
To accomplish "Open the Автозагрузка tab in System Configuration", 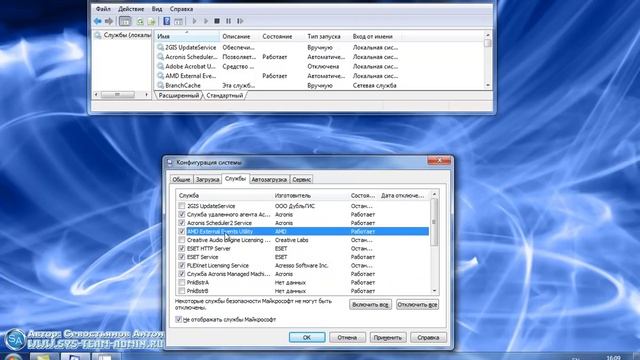I will pyautogui.click(x=269, y=180).
